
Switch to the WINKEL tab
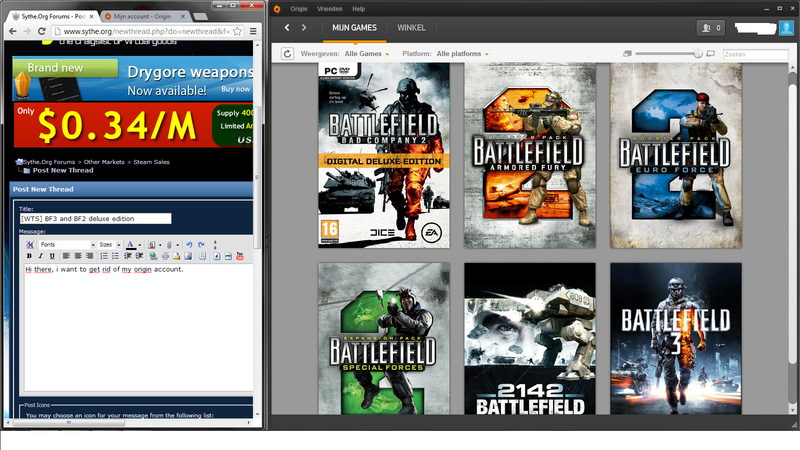coord(411,28)
